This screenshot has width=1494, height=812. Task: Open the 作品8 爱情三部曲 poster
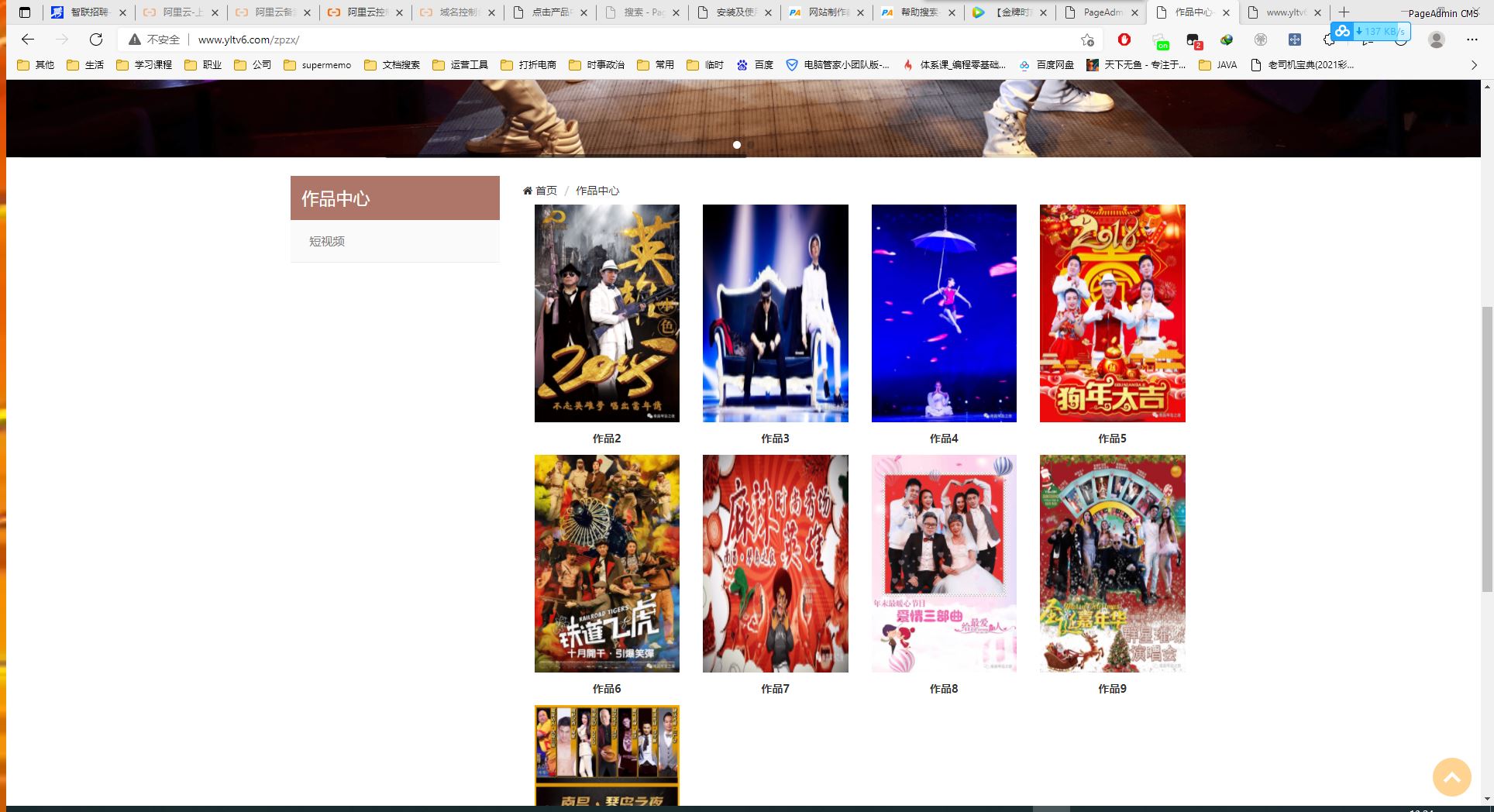click(944, 563)
